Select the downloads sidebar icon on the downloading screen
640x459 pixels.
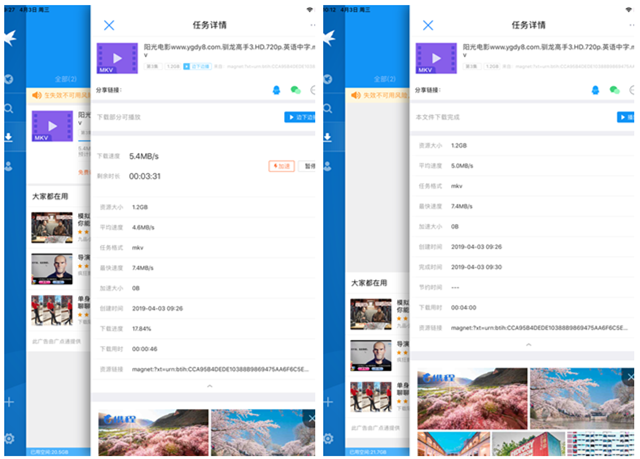[x=9, y=137]
